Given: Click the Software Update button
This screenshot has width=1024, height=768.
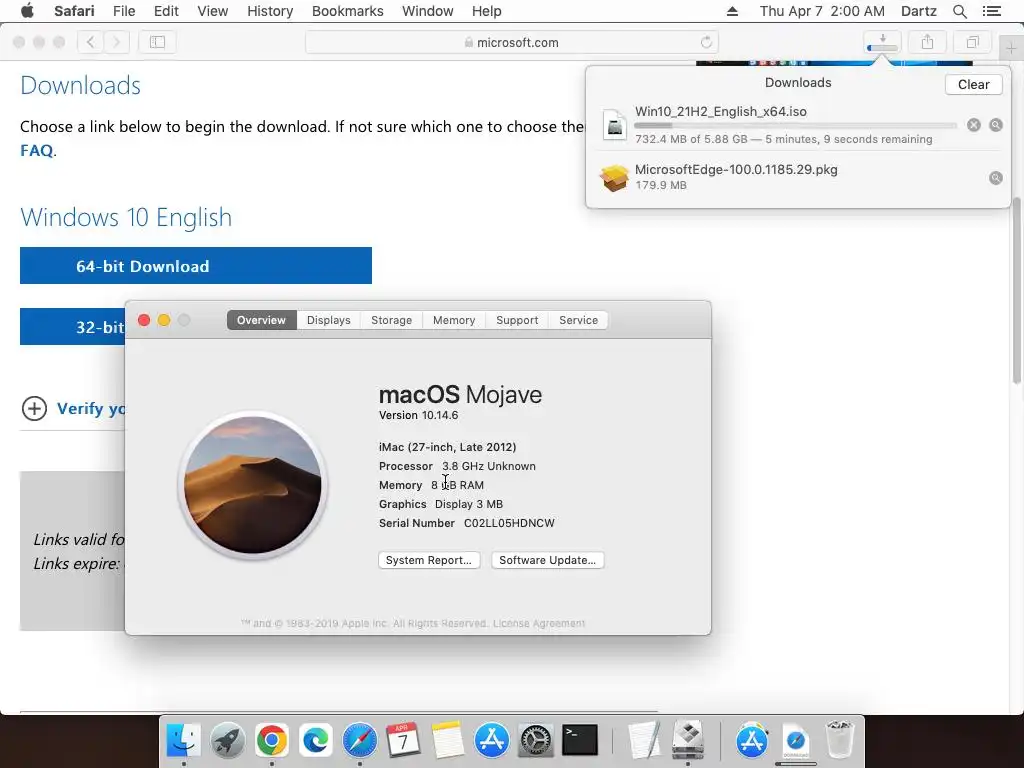Looking at the screenshot, I should pos(547,560).
